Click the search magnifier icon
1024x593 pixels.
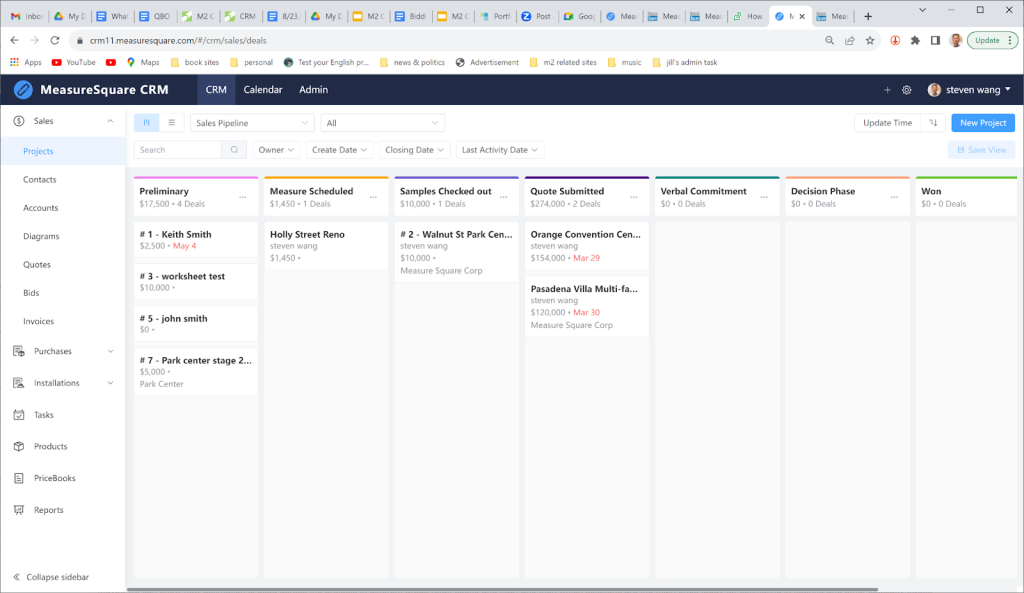pos(233,150)
